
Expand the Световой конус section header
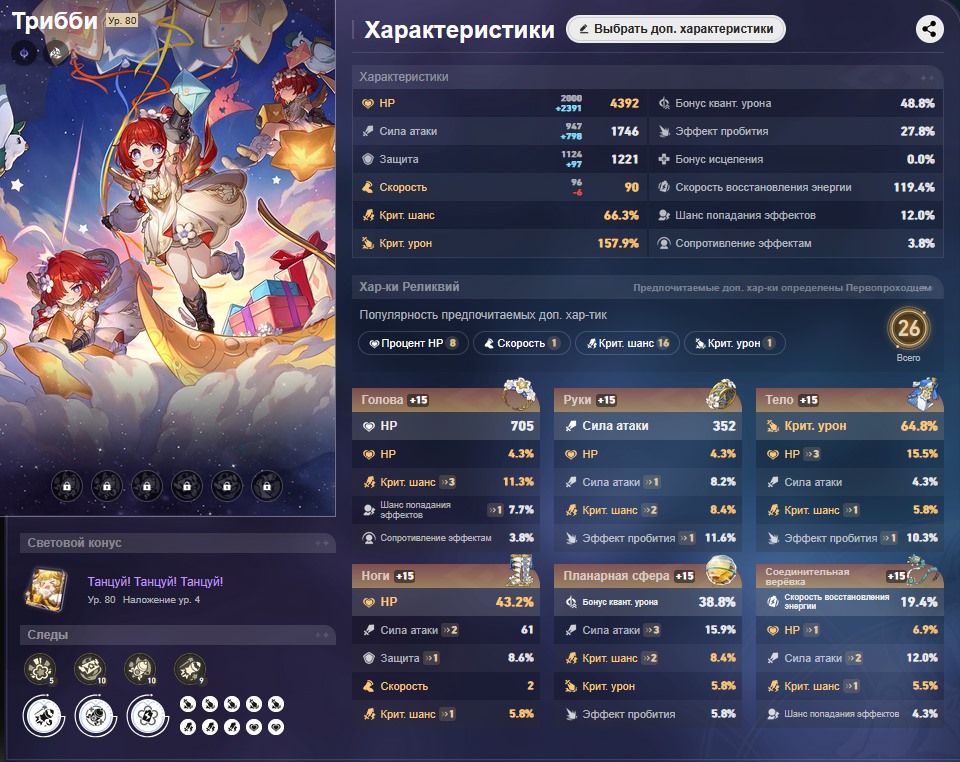point(178,543)
